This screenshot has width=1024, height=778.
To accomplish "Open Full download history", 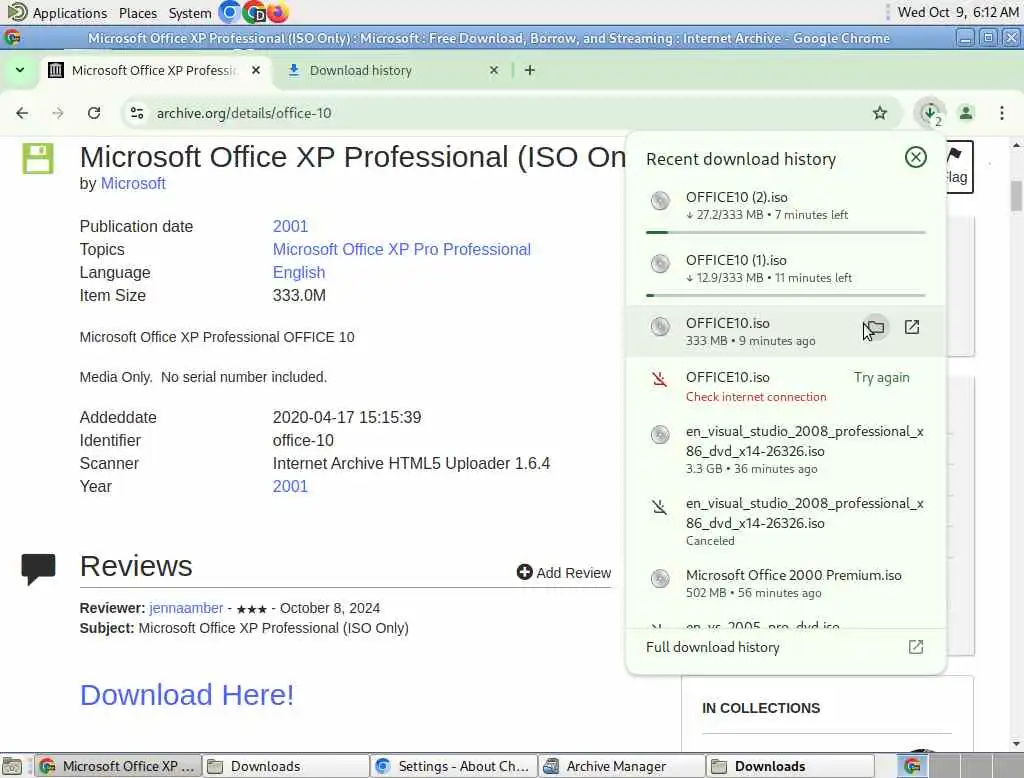I will (x=784, y=647).
